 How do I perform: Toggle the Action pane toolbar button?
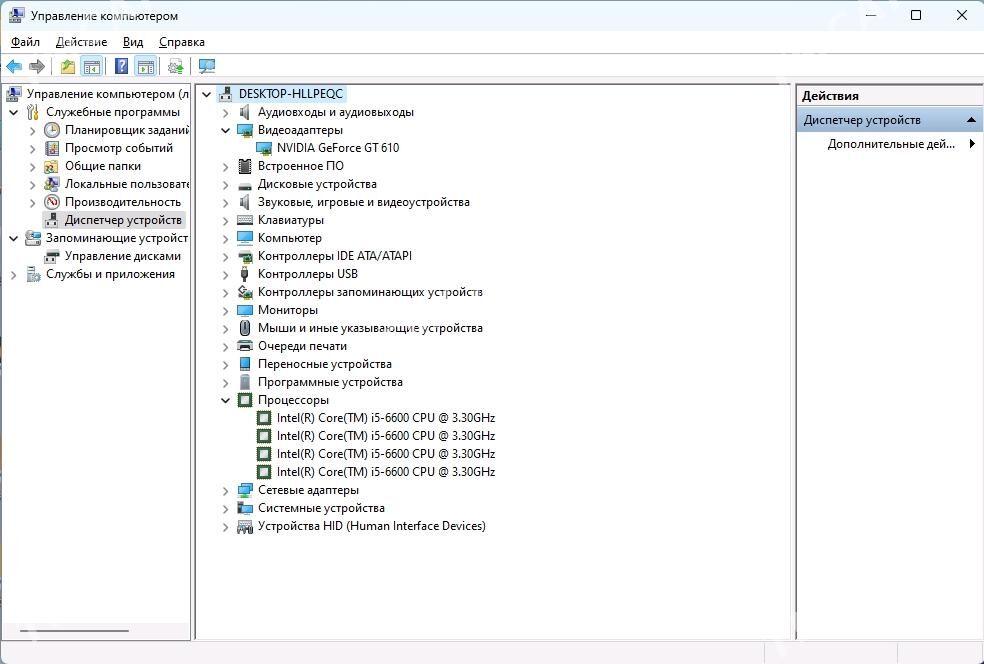pos(146,67)
